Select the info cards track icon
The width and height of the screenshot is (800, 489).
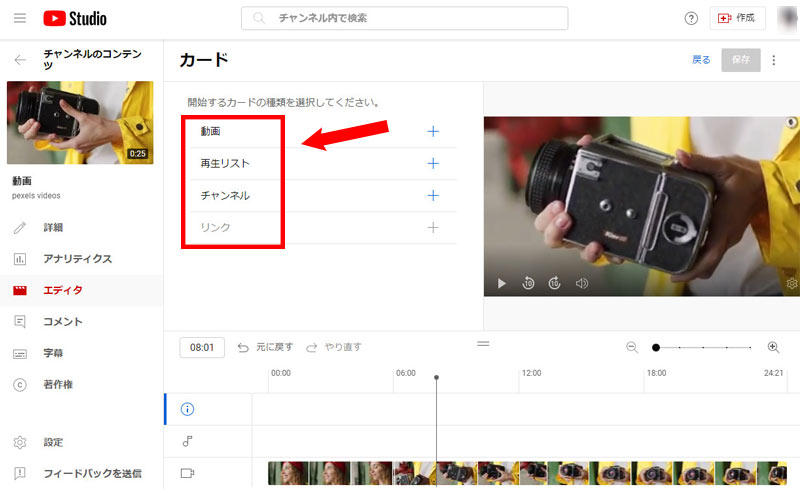click(187, 409)
